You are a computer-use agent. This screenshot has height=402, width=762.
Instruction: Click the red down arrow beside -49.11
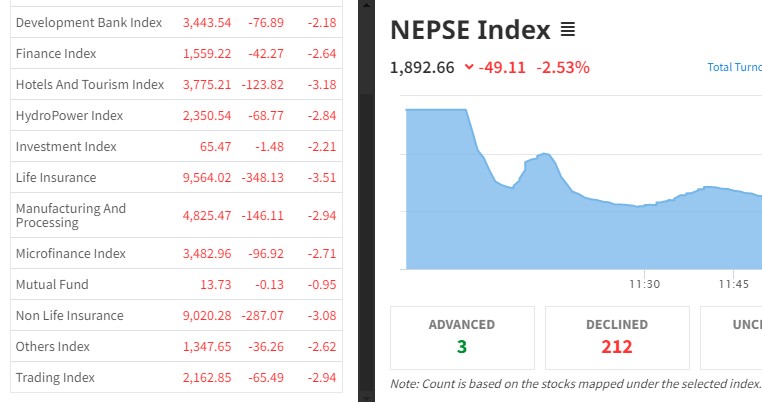tap(469, 68)
